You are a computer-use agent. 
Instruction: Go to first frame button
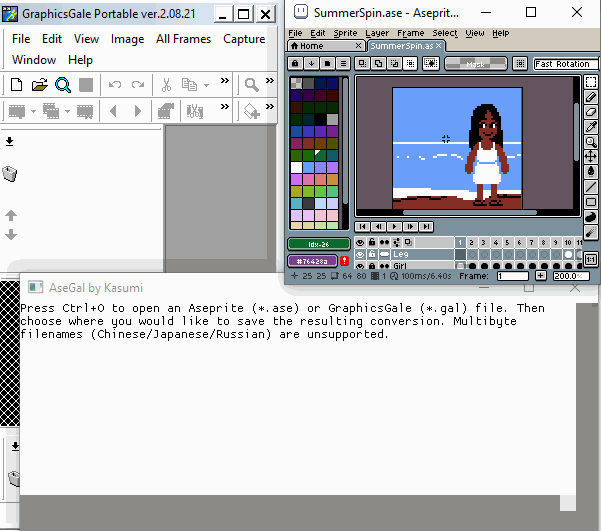pyautogui.click(x=362, y=227)
